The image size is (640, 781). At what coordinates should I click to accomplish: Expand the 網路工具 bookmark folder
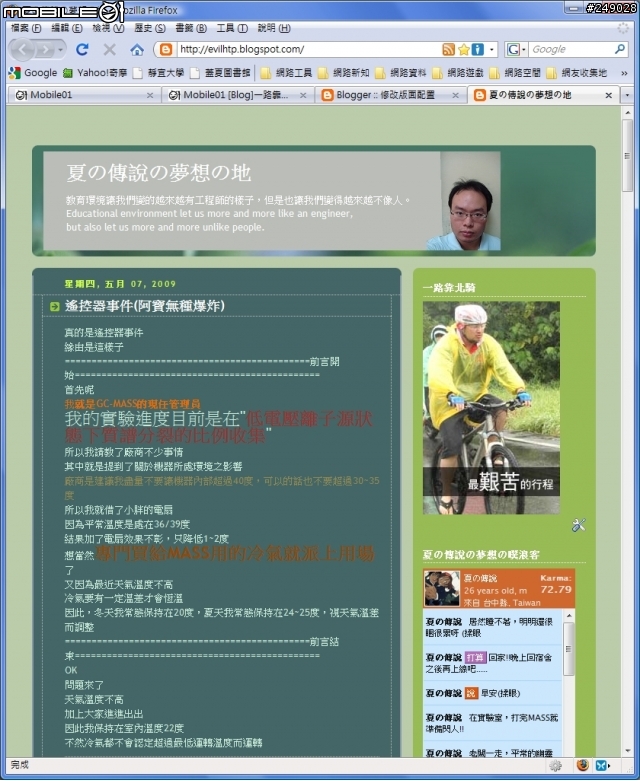[286, 73]
